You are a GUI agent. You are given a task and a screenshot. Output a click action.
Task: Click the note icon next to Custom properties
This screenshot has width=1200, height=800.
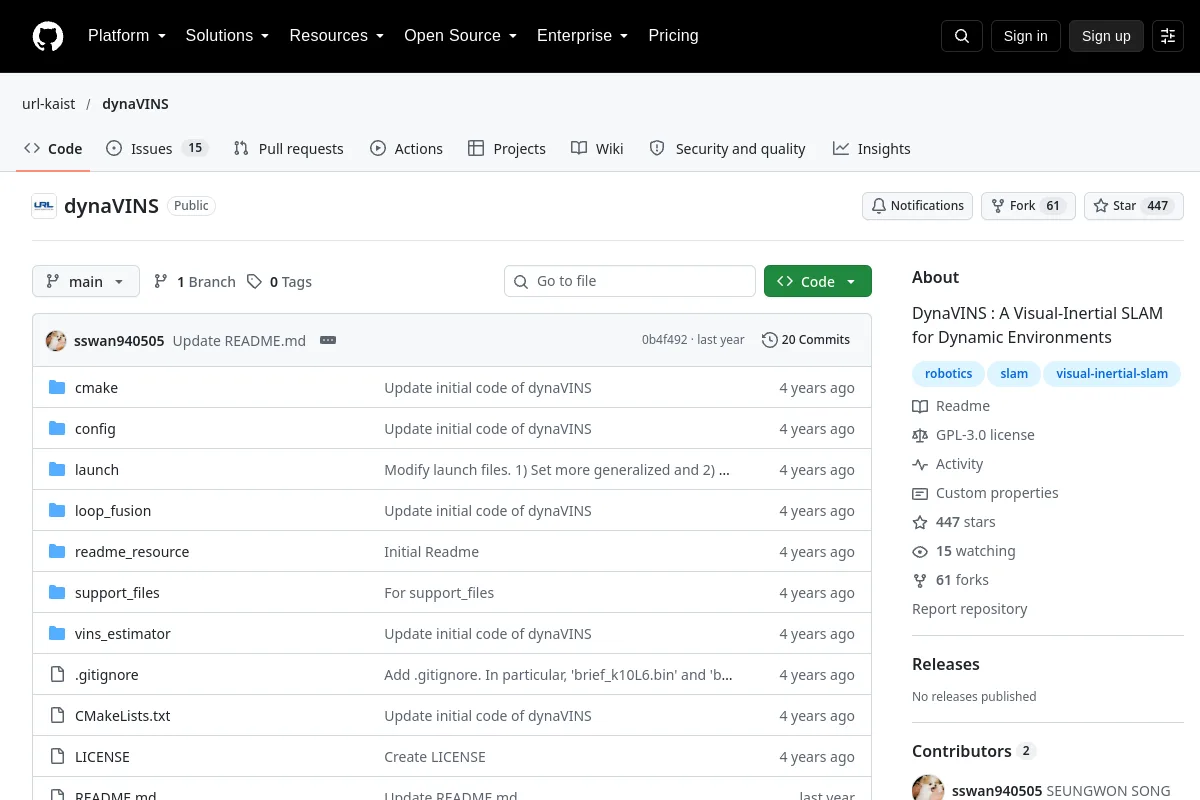pyautogui.click(x=920, y=493)
